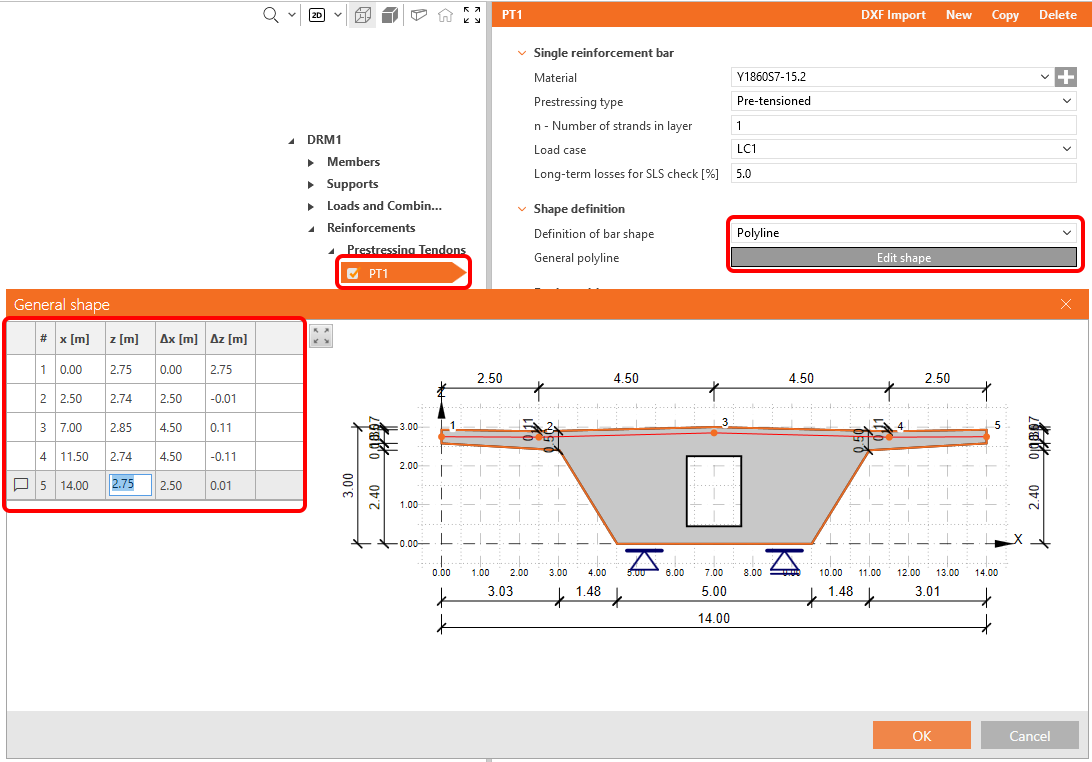Image resolution: width=1092 pixels, height=762 pixels.
Task: Add new material with the plus icon
Action: [x=1066, y=77]
